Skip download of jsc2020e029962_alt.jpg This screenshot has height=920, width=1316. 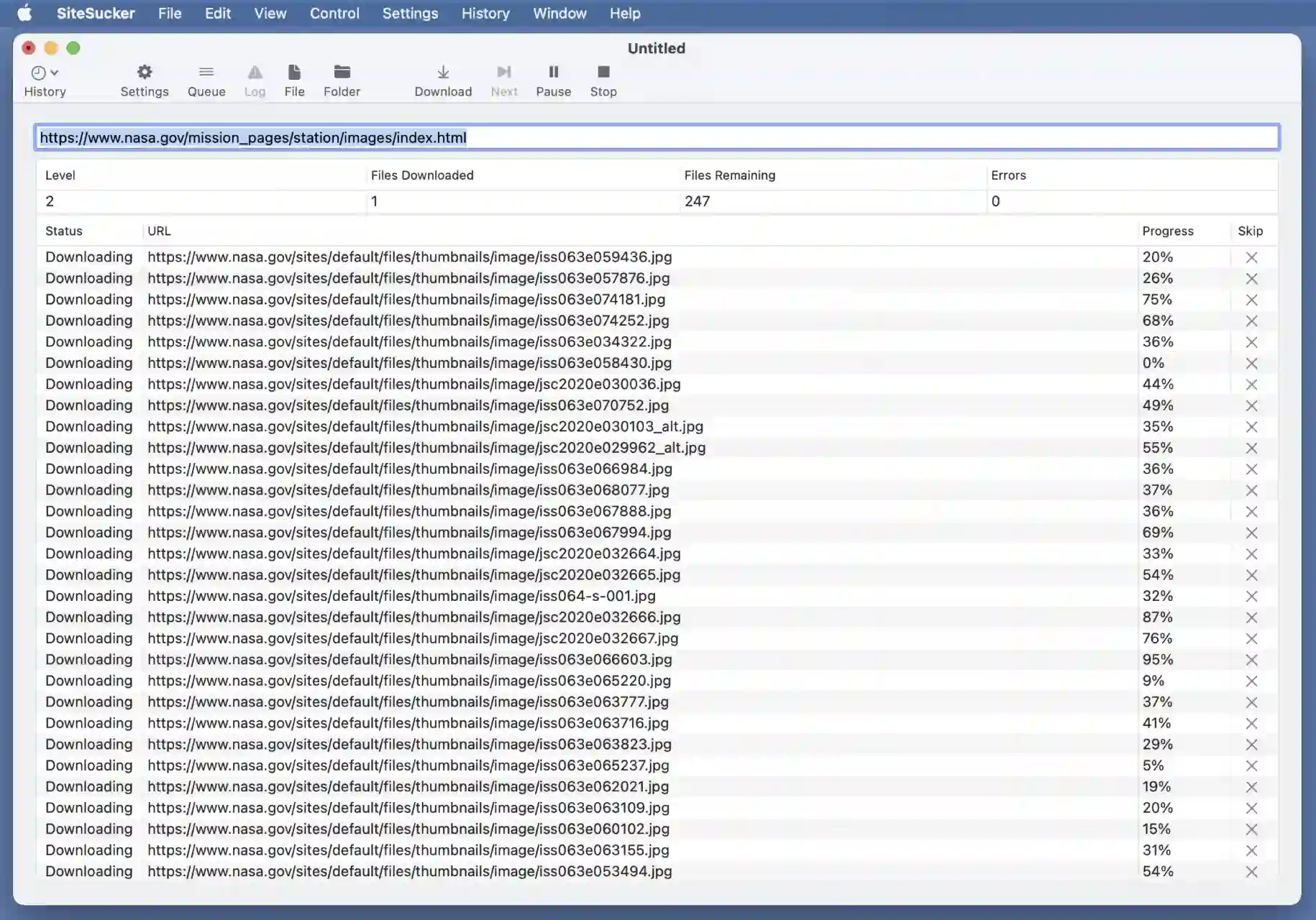click(x=1251, y=448)
